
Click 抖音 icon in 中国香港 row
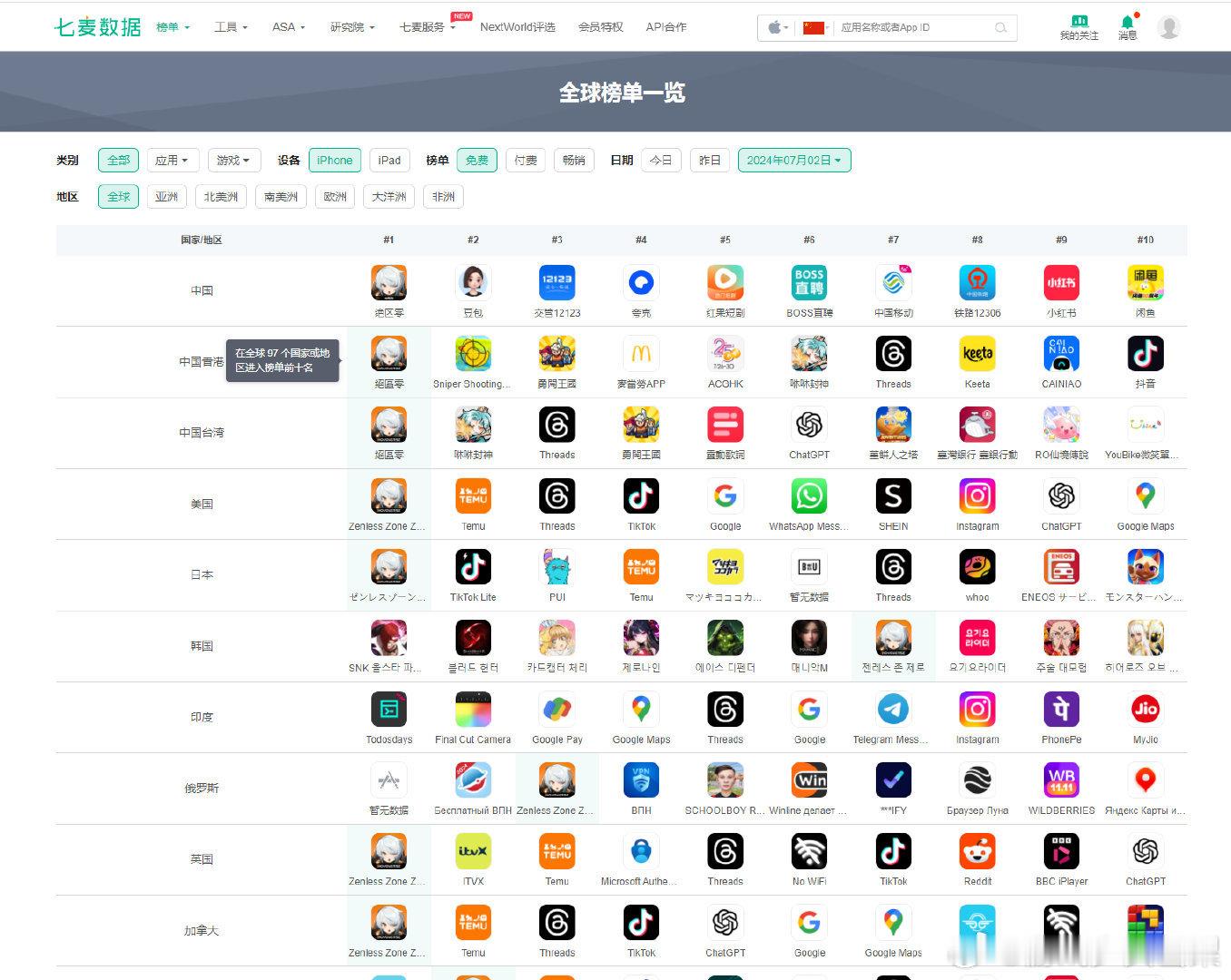coord(1146,354)
